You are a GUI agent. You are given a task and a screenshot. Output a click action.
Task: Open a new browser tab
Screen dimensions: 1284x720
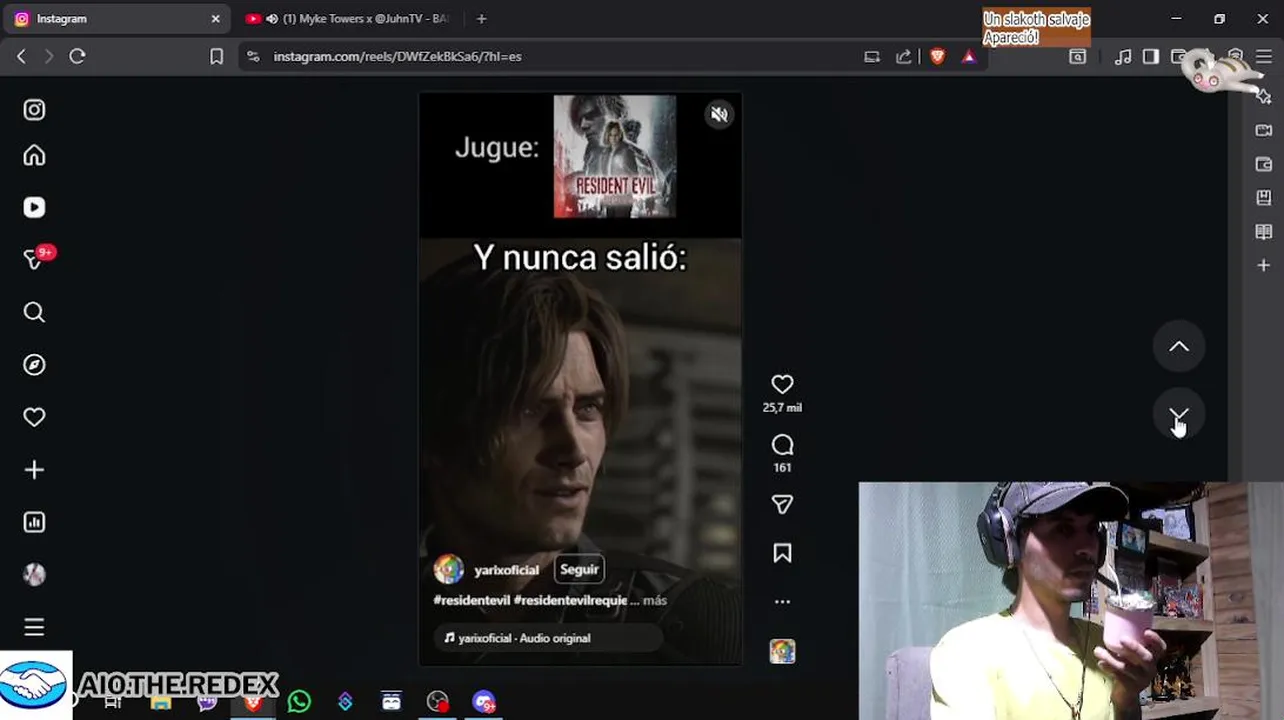pos(481,18)
